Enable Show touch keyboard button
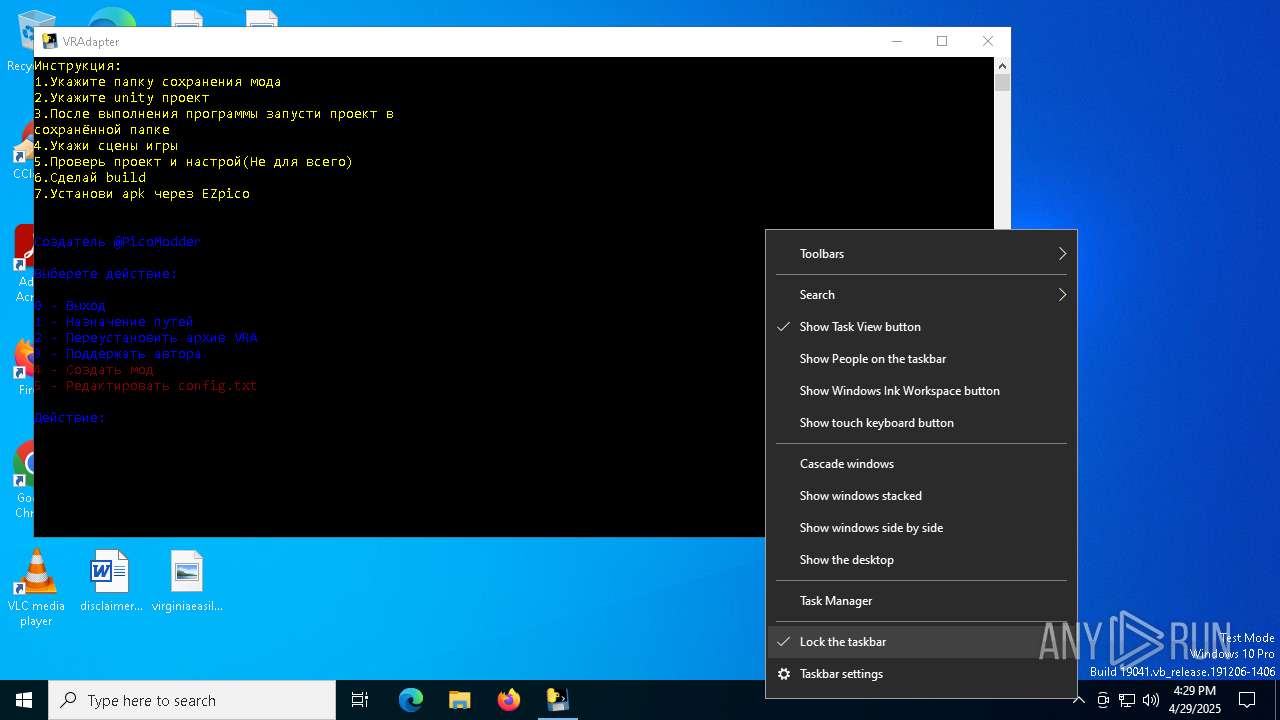Screen dimensions: 1280x720 pos(921,423)
